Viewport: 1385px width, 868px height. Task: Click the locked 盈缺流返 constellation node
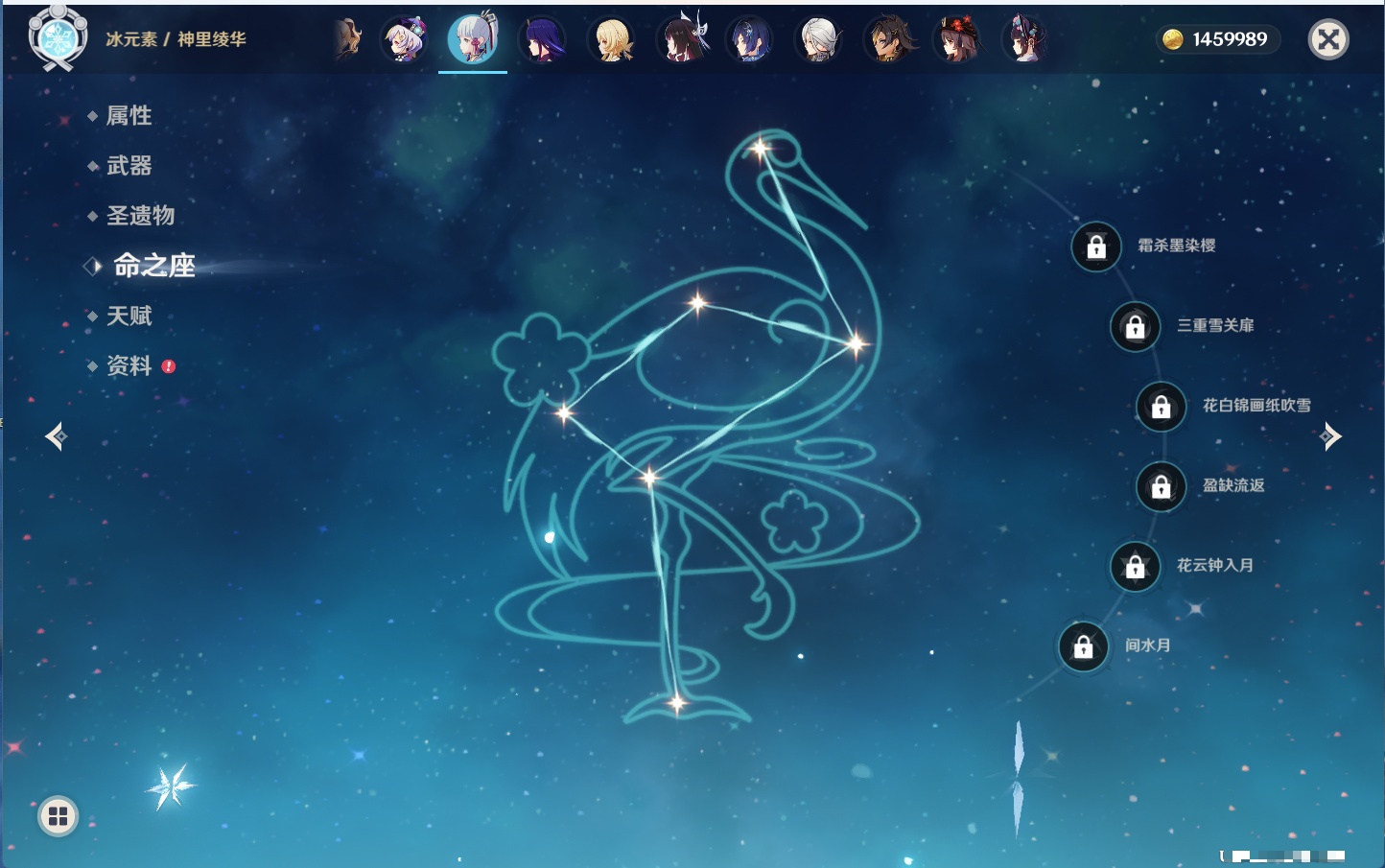coord(1162,486)
